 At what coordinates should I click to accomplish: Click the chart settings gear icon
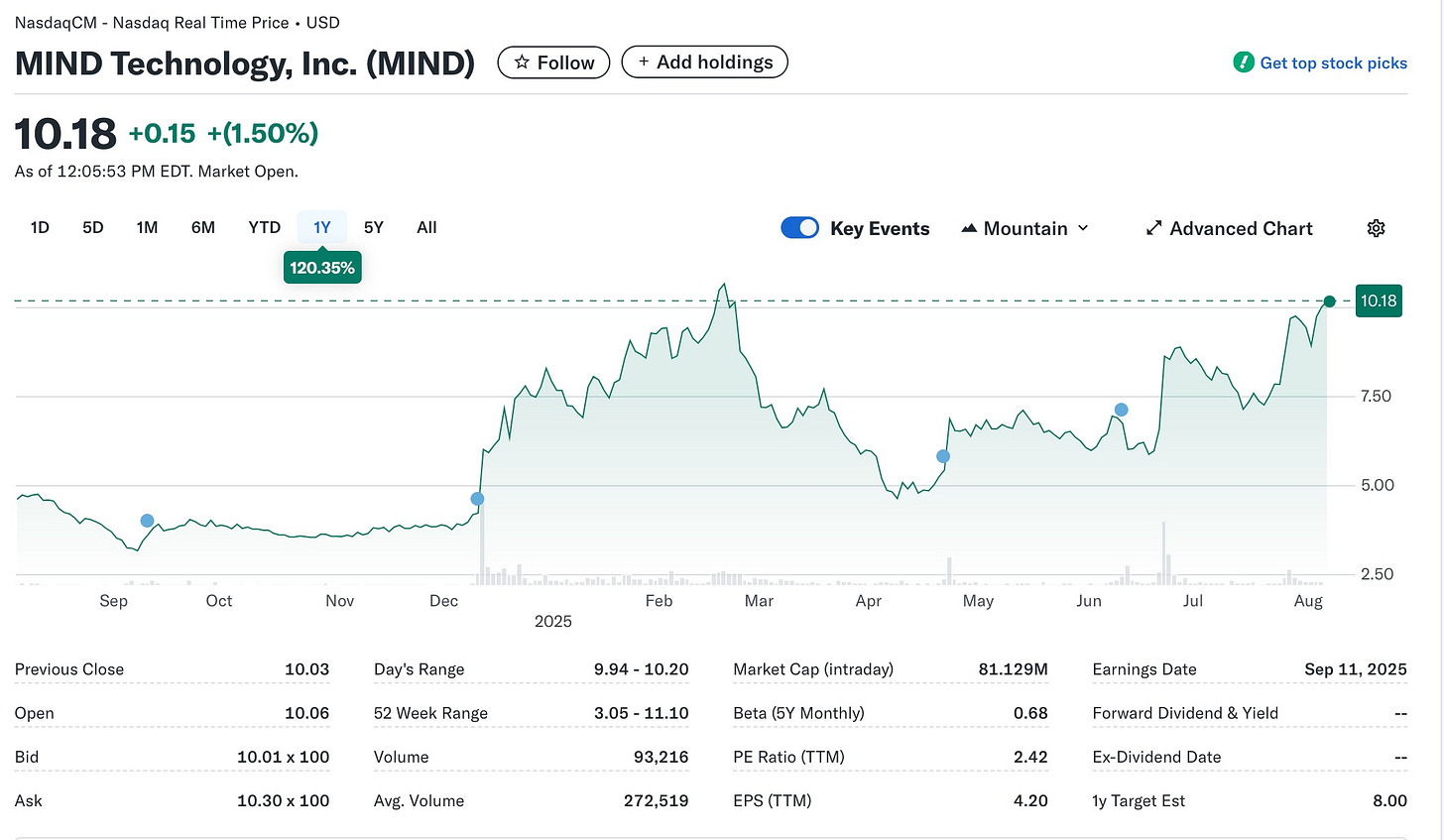(x=1376, y=228)
